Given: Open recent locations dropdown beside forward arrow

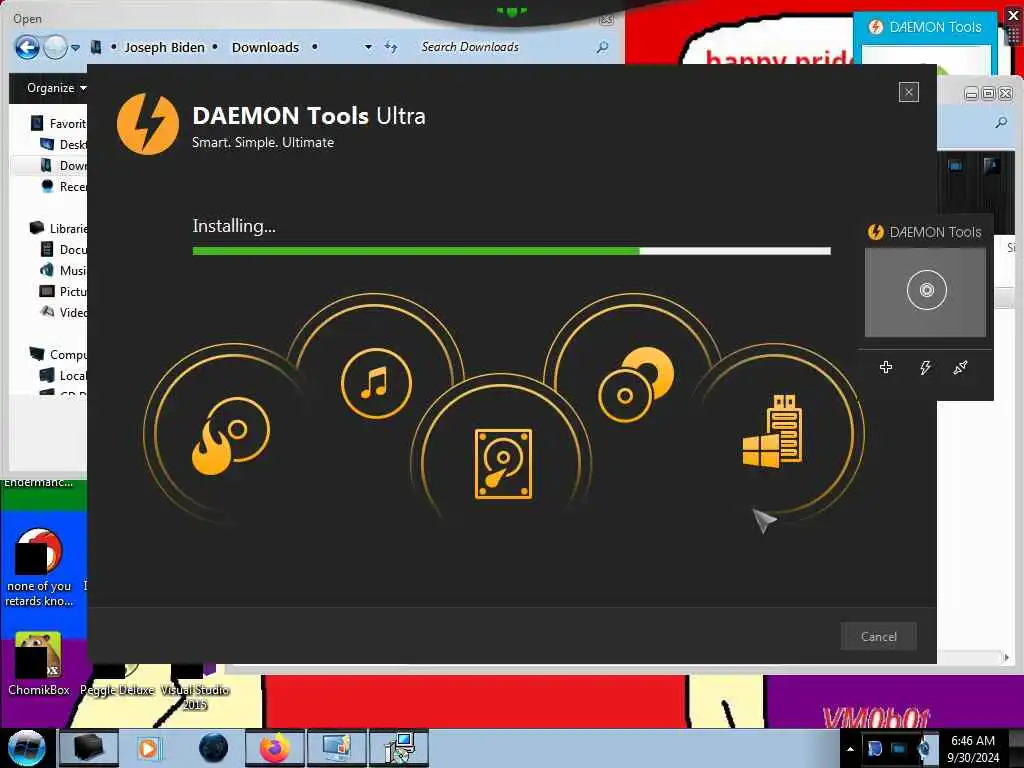Looking at the screenshot, I should 75,48.
